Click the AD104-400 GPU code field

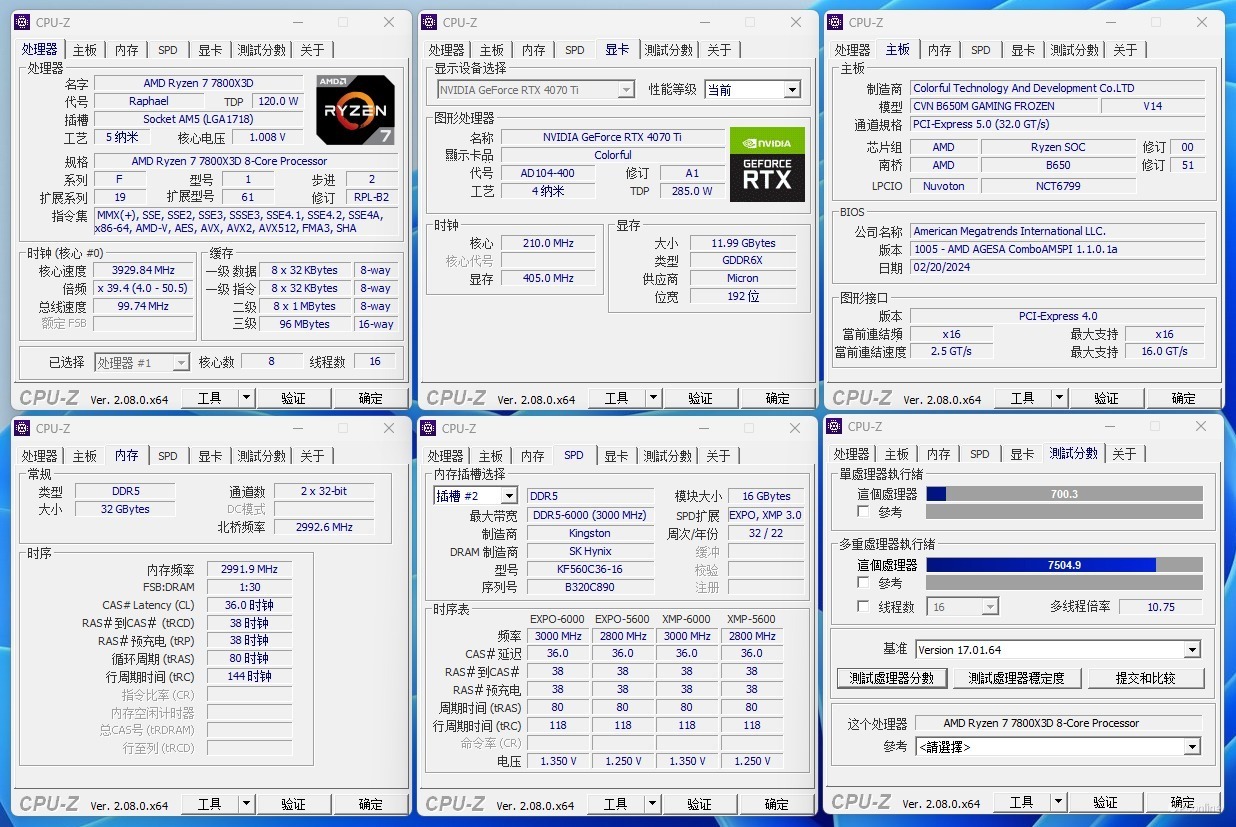(x=548, y=173)
